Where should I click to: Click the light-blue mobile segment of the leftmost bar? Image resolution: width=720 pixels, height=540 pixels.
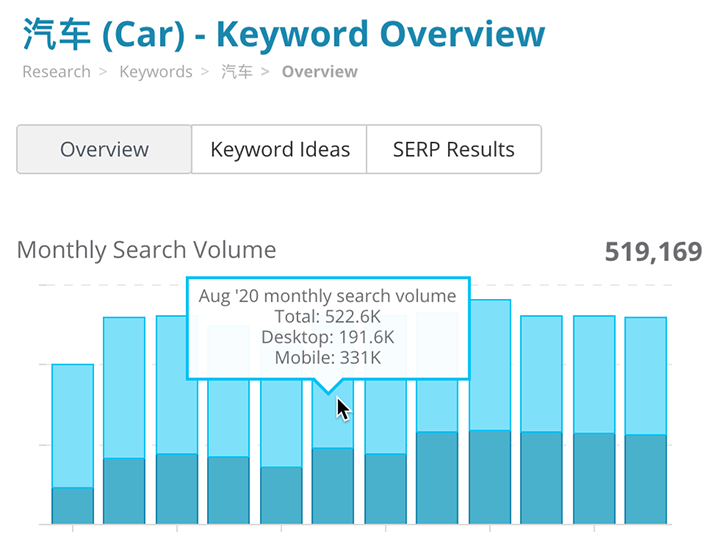click(73, 425)
